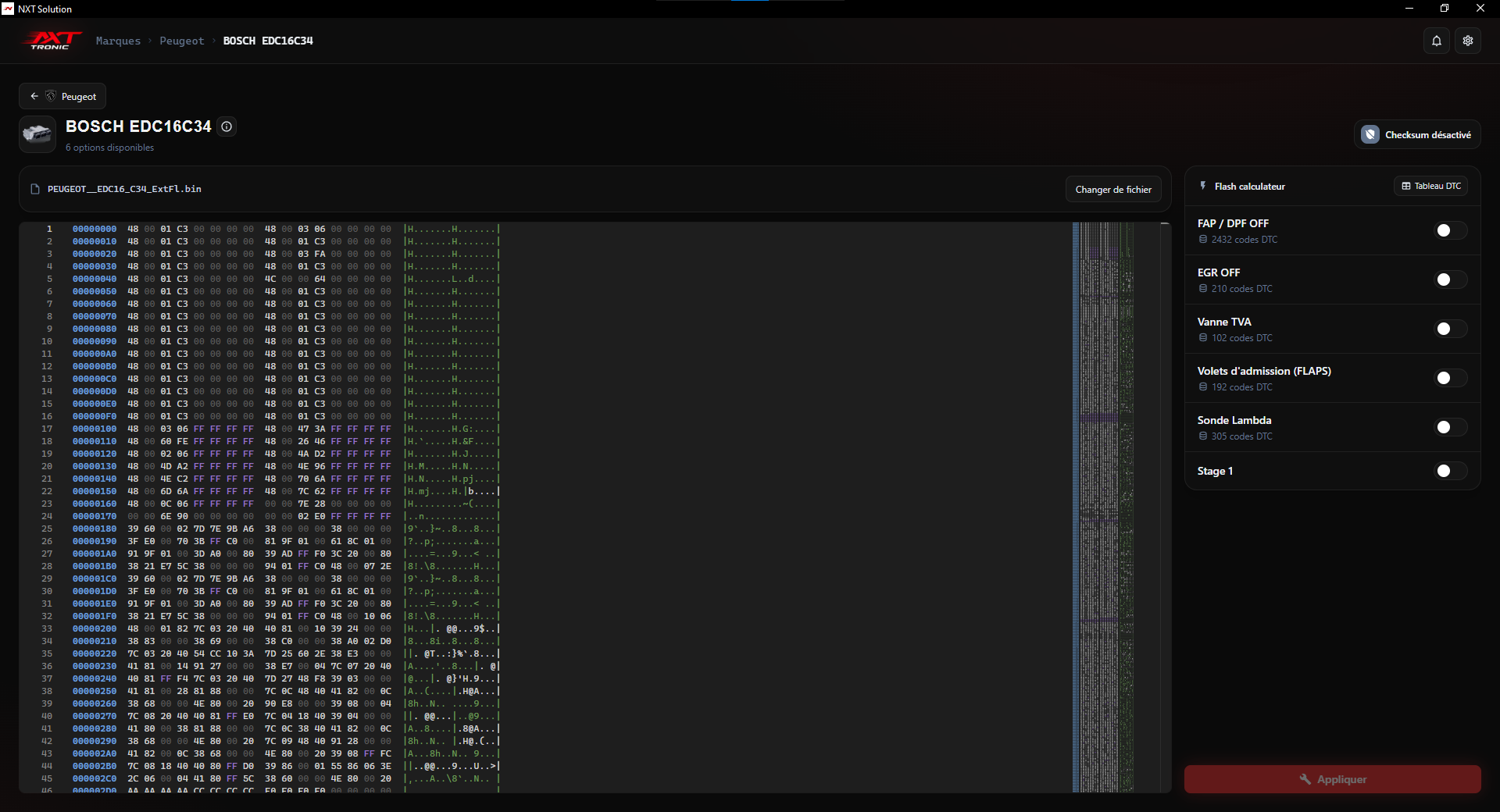This screenshot has height=812, width=1500.
Task: Click the hex viewer scrollbar thumb
Action: click(1165, 224)
